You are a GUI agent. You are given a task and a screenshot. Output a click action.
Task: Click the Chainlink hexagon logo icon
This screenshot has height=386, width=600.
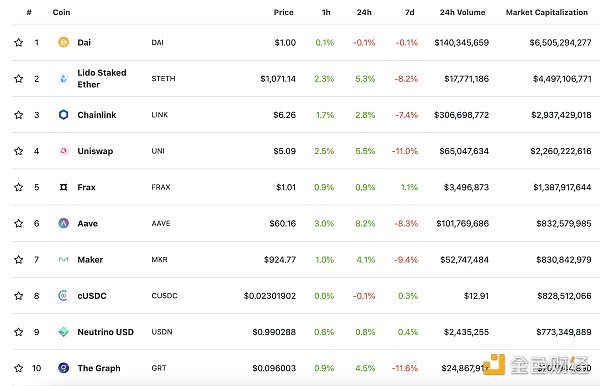click(64, 114)
